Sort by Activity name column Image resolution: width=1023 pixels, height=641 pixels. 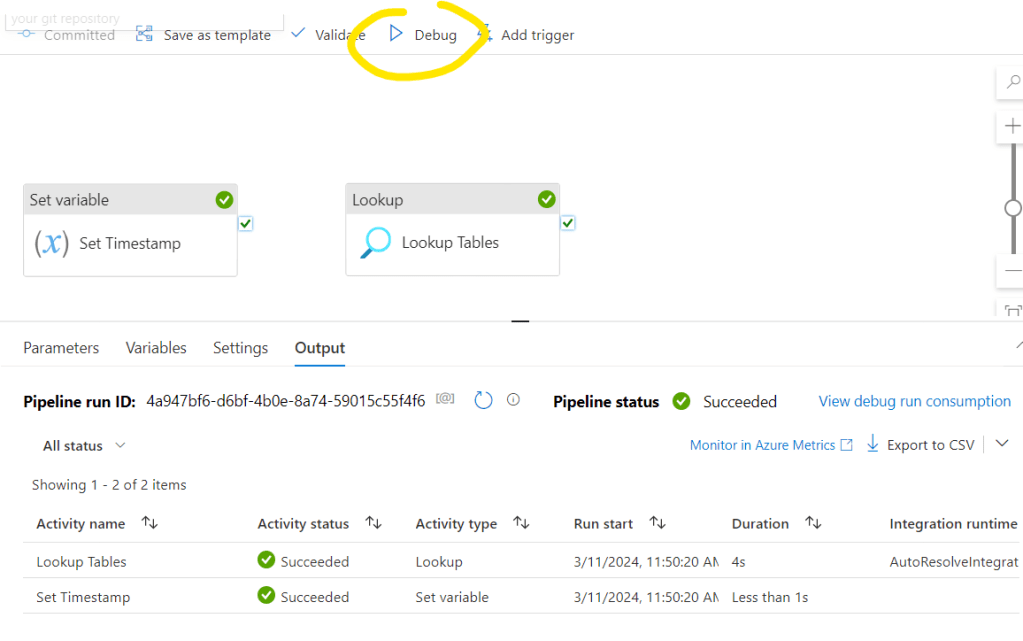coord(150,523)
